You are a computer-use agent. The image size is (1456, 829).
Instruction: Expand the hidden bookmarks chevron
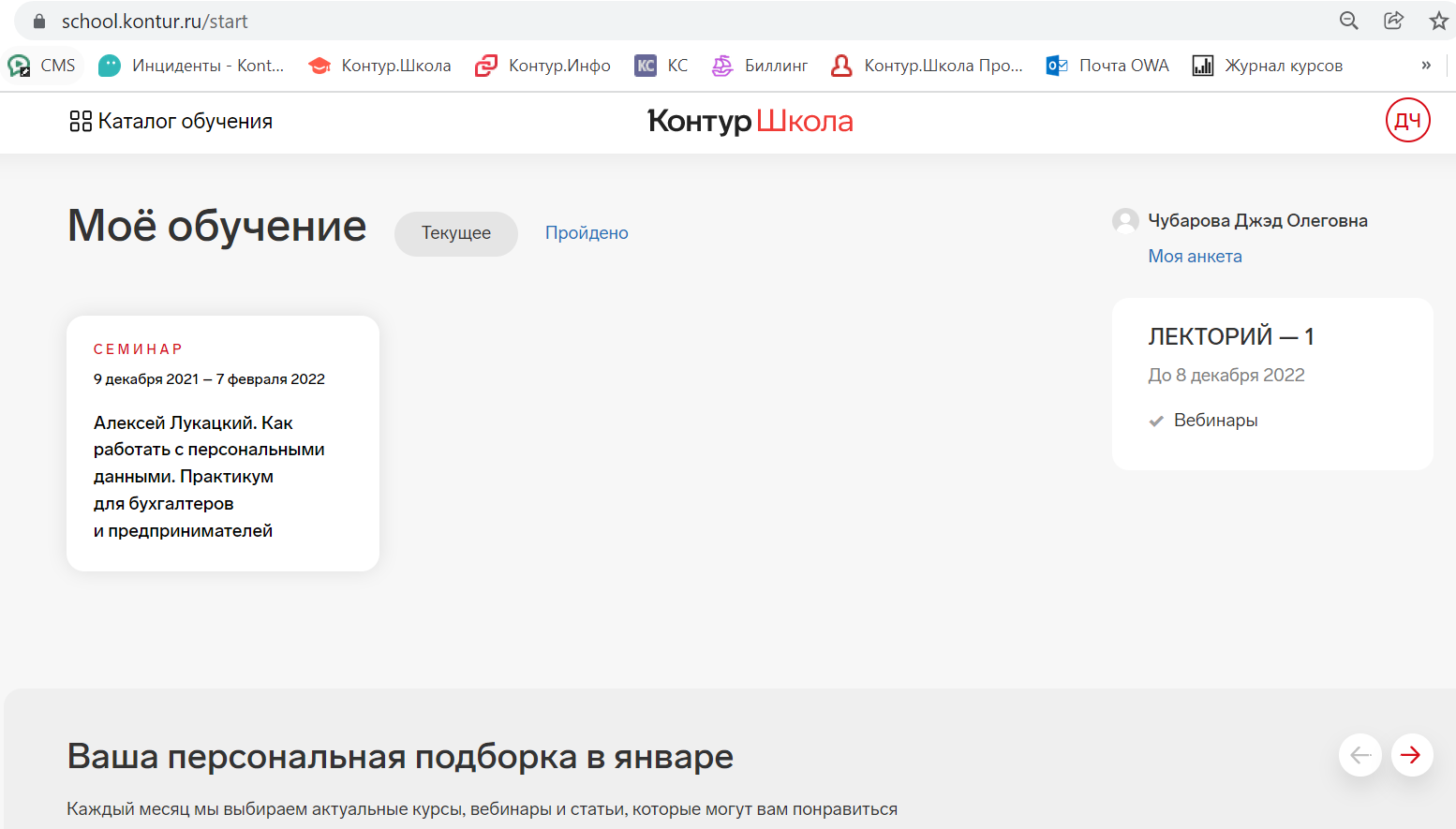click(x=1426, y=66)
